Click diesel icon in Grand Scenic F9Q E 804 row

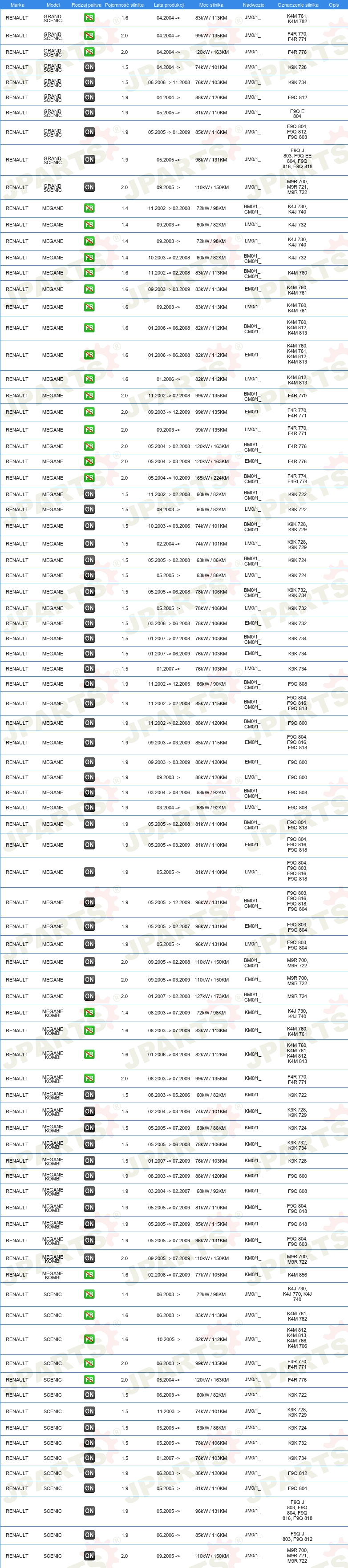coord(89,113)
